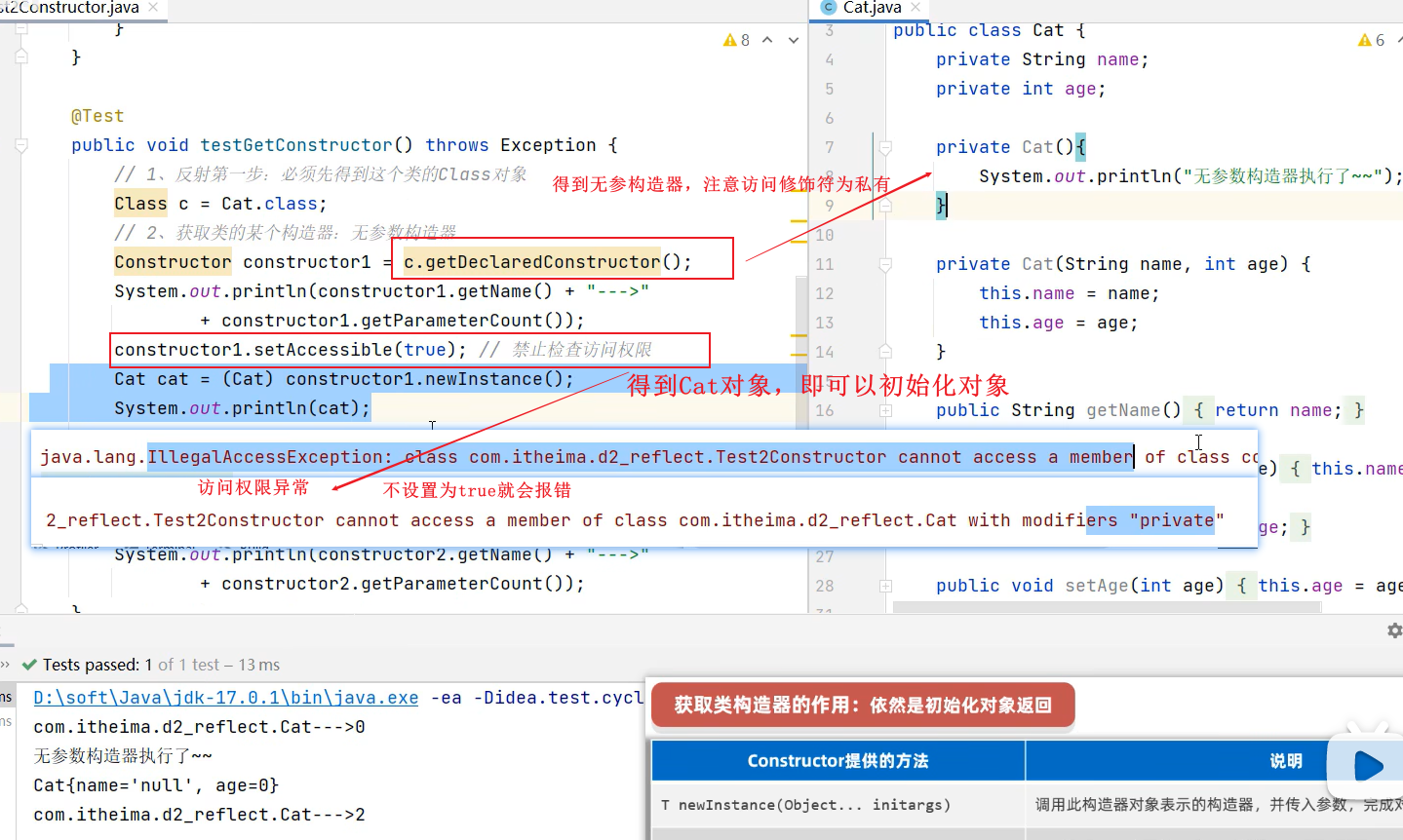Show hidden toolbar items via double chevron
The image size is (1403, 840).
(x=5, y=665)
